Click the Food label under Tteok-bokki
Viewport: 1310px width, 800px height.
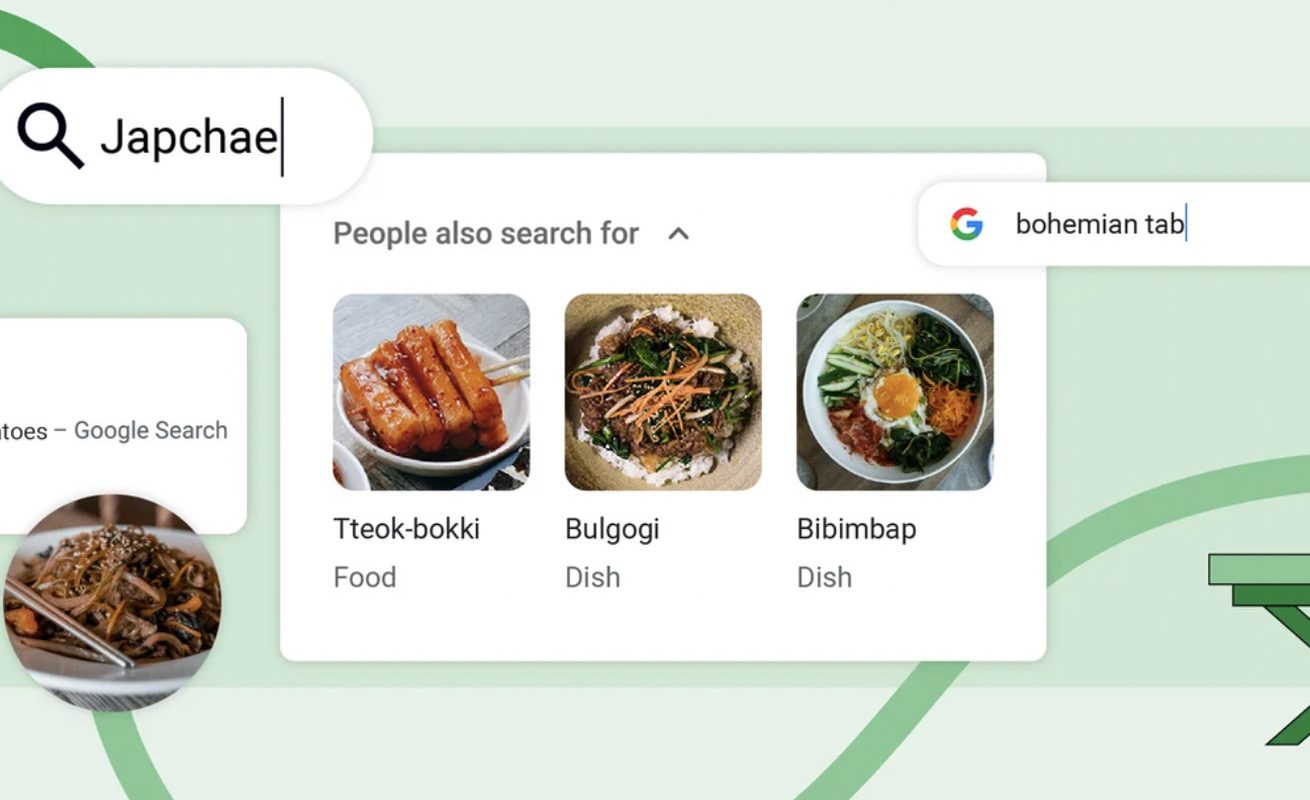tap(364, 577)
